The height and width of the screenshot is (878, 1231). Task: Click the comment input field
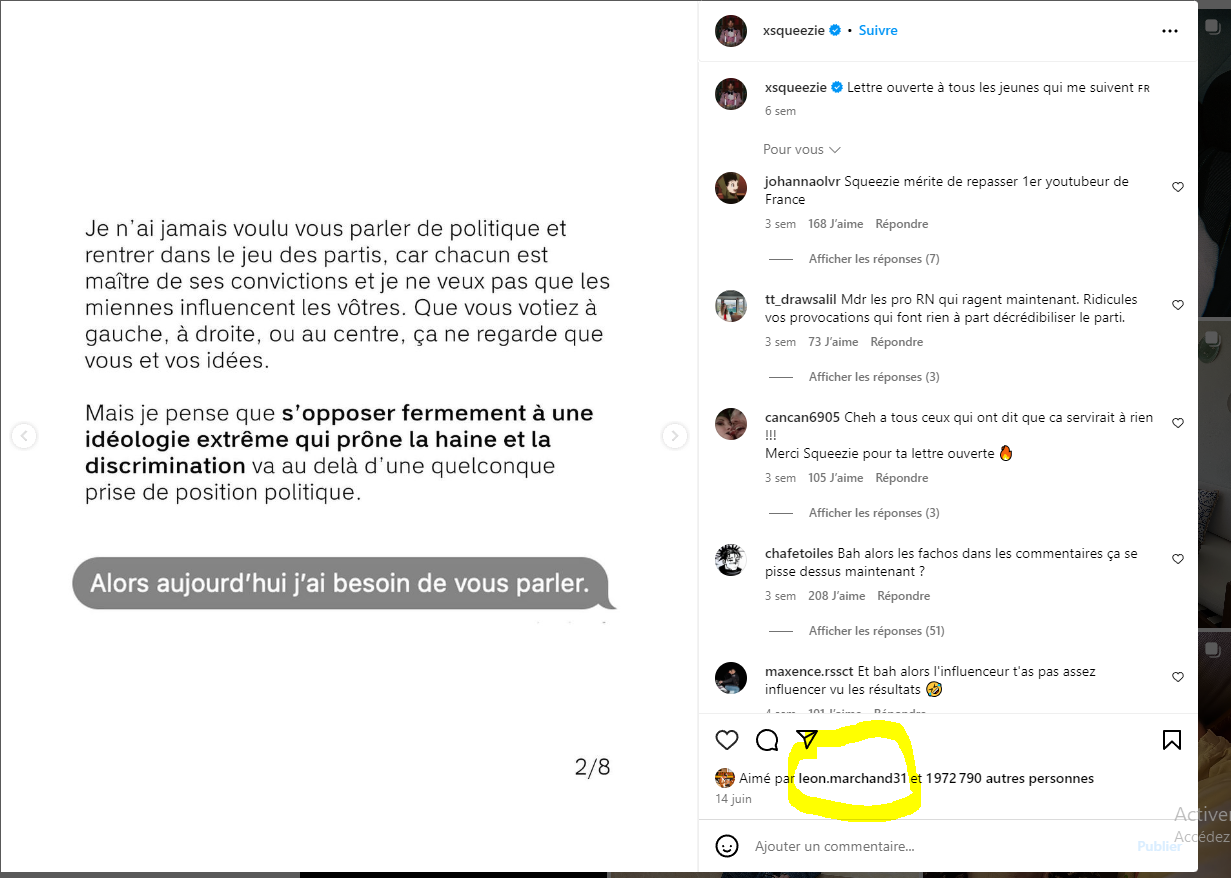940,846
